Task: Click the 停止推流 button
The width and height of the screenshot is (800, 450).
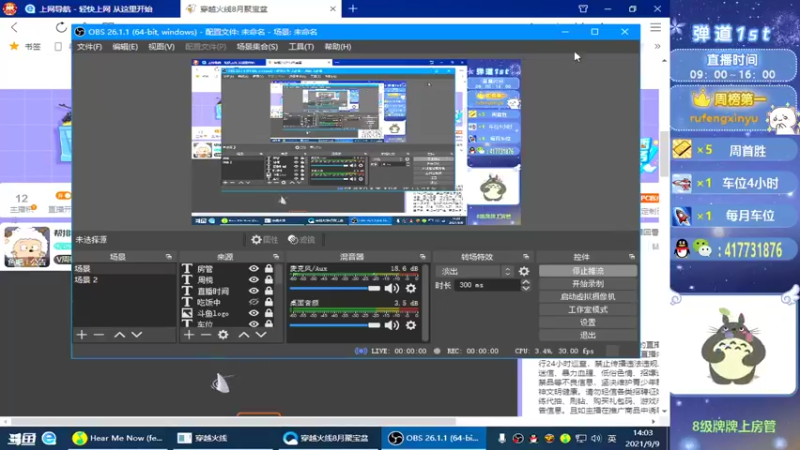Action: (588, 271)
